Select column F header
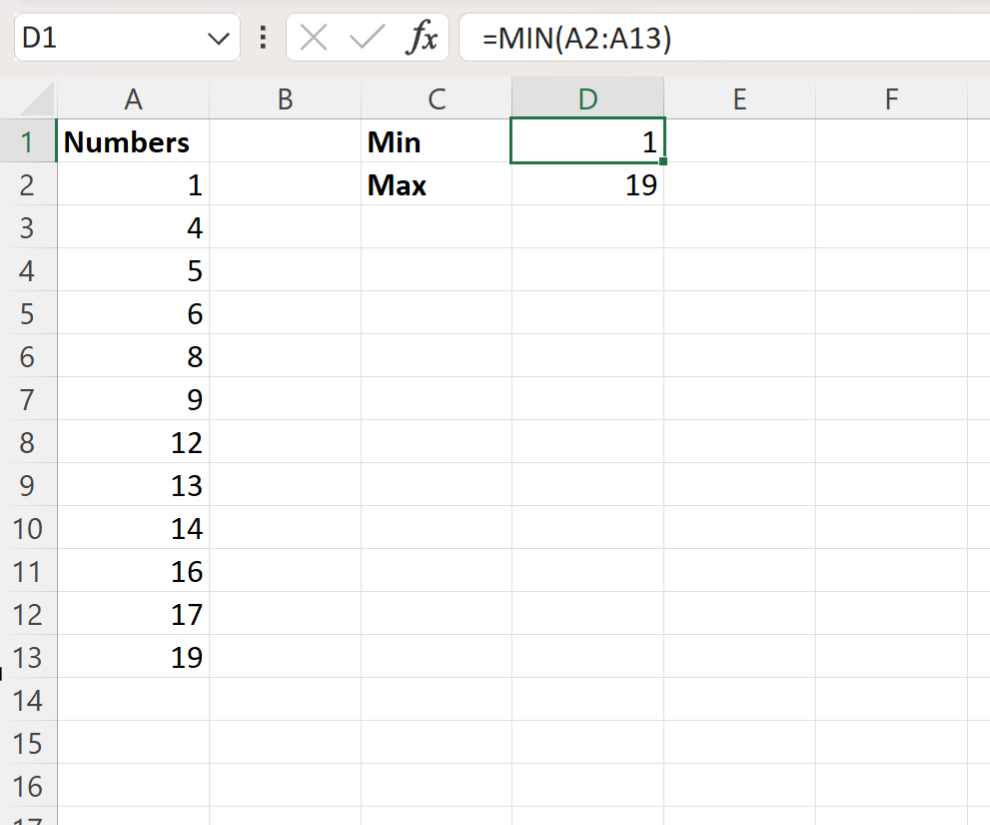The width and height of the screenshot is (990, 825). click(891, 99)
